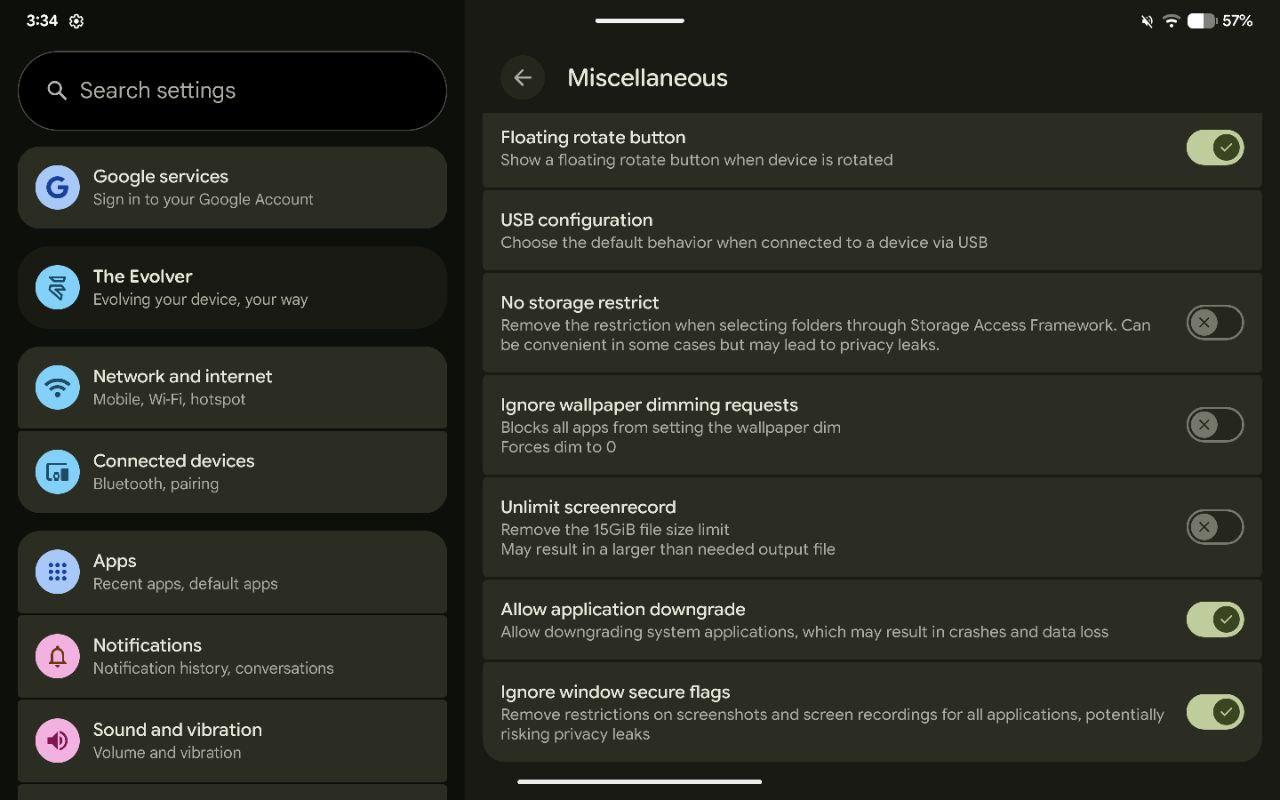Enable the No storage restrict toggle

tap(1214, 323)
